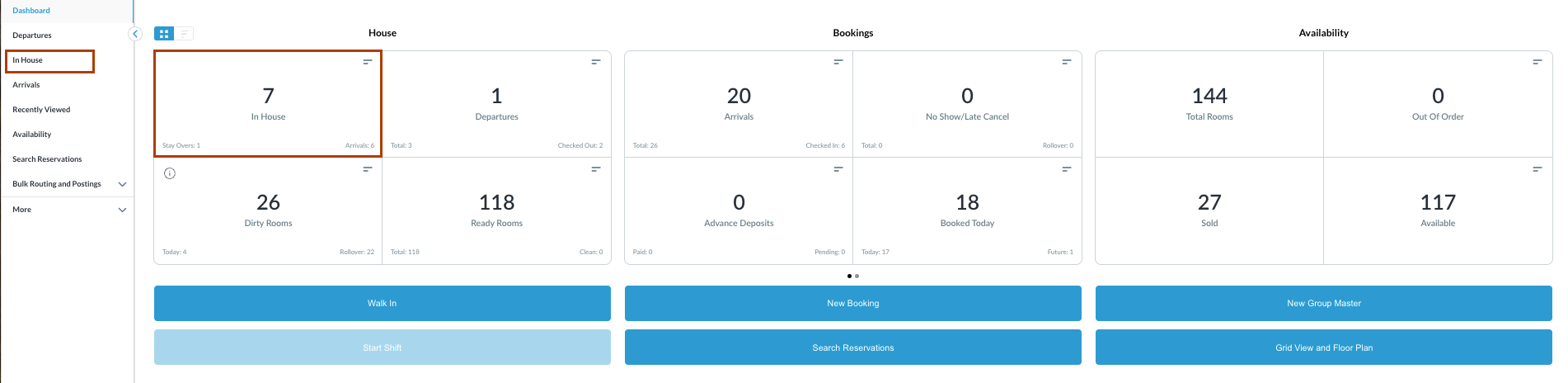Open the Departures tile options menu icon

click(x=596, y=62)
